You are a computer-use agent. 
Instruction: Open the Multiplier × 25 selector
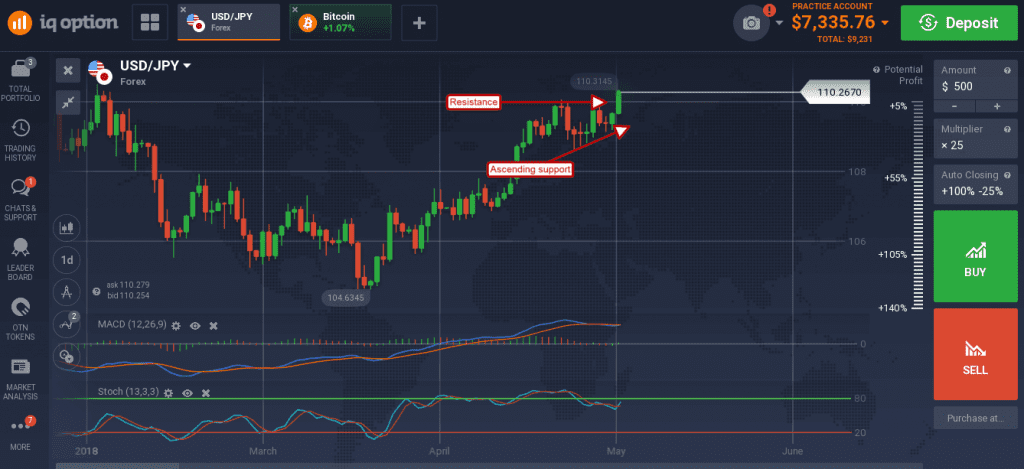(976, 137)
